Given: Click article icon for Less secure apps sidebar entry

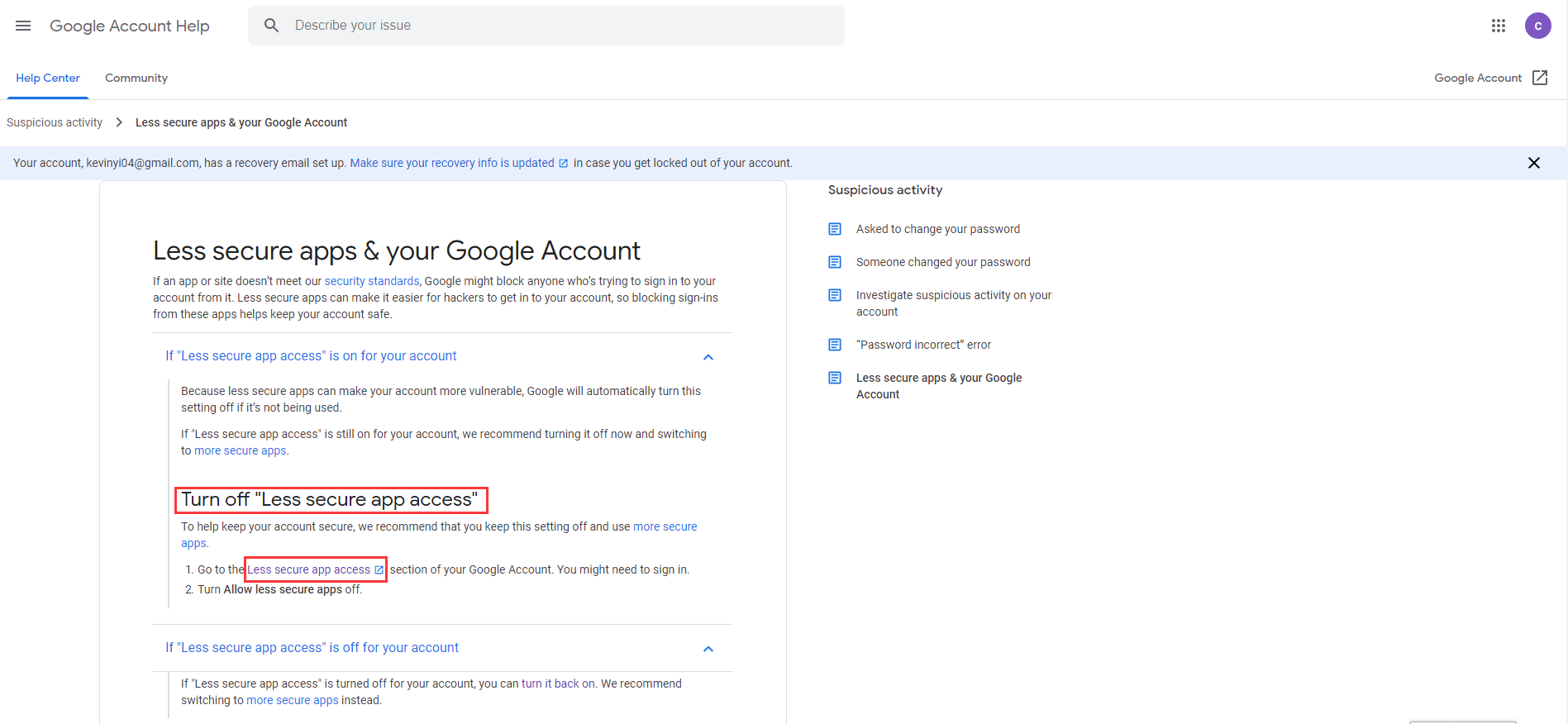Looking at the screenshot, I should tap(835, 378).
